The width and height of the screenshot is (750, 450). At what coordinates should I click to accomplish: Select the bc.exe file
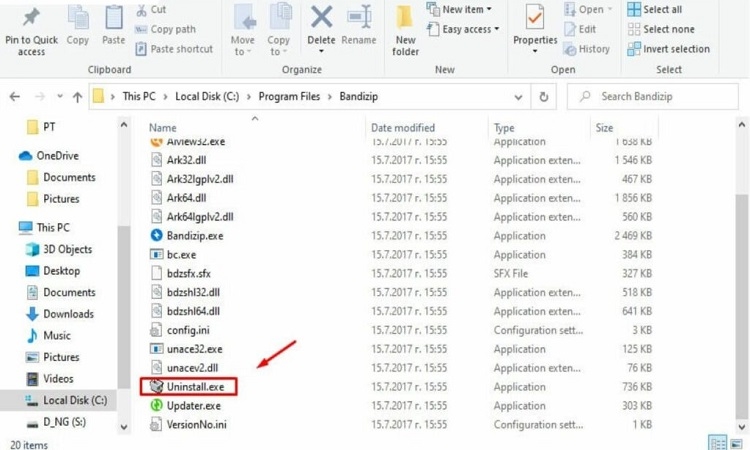tap(173, 254)
